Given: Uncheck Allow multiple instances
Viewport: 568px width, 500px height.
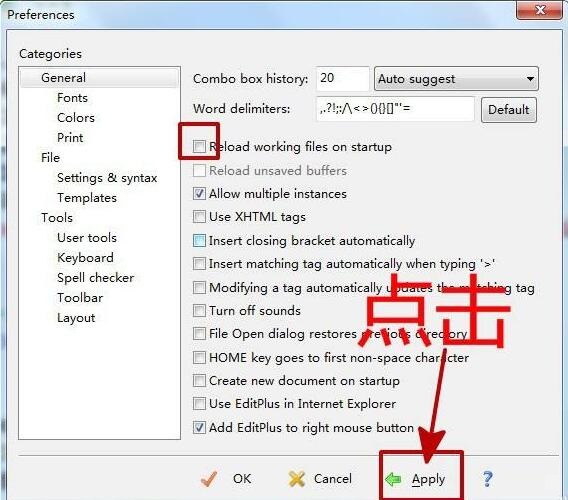Looking at the screenshot, I should tap(199, 193).
